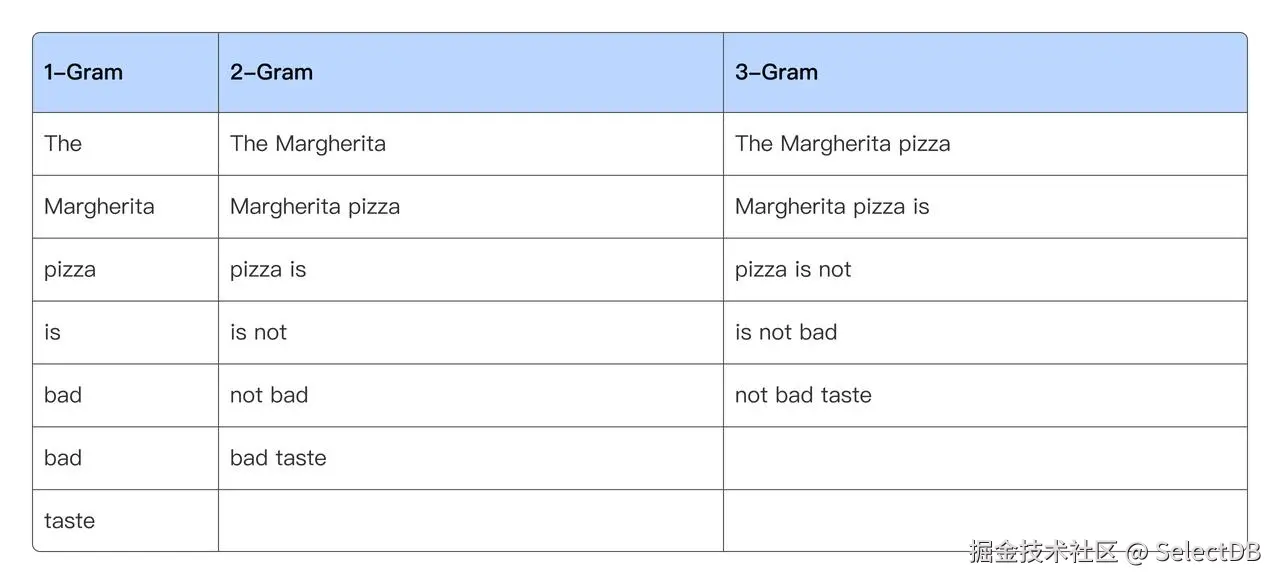Click the 2-Gram column header
This screenshot has width=1280, height=584.
271,72
